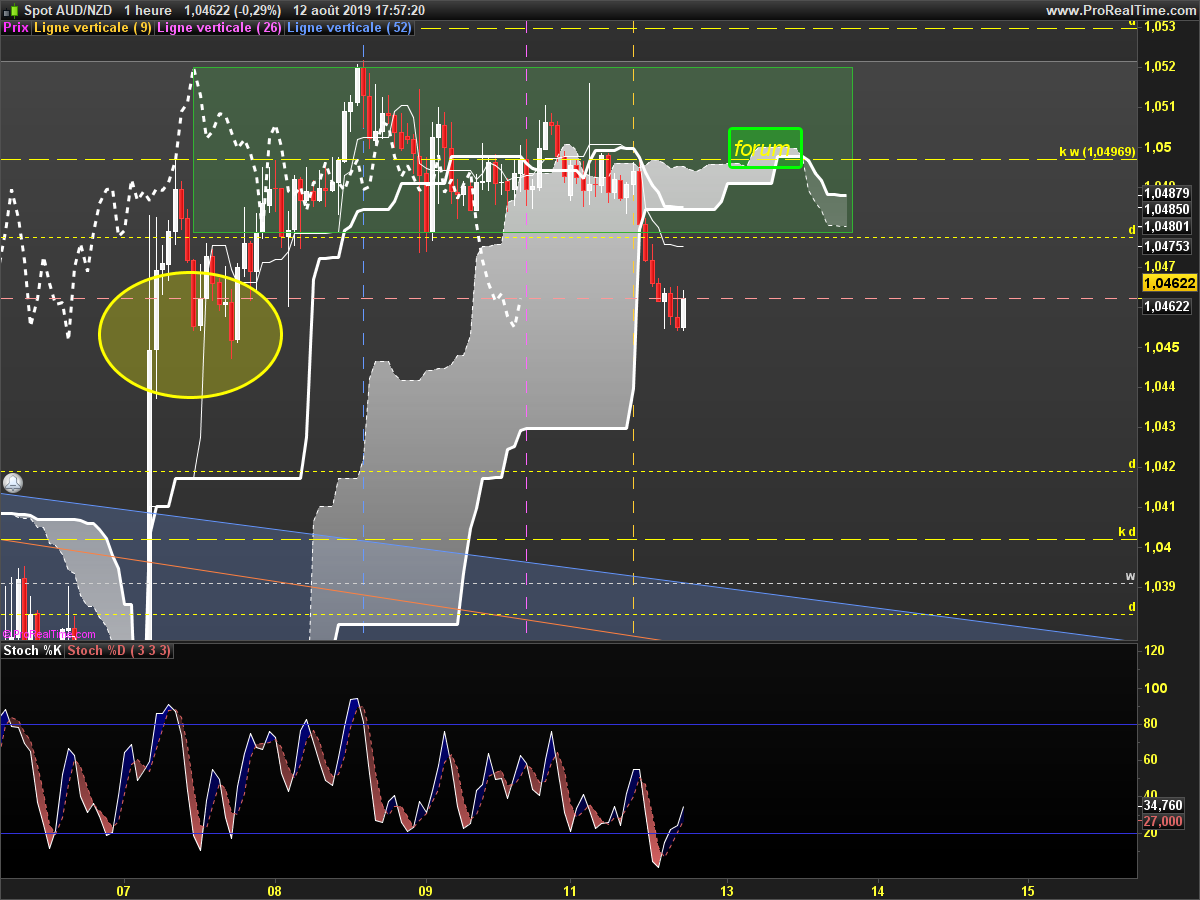
Task: Click the highlighted 1,04622 current price tag
Action: 1168,283
